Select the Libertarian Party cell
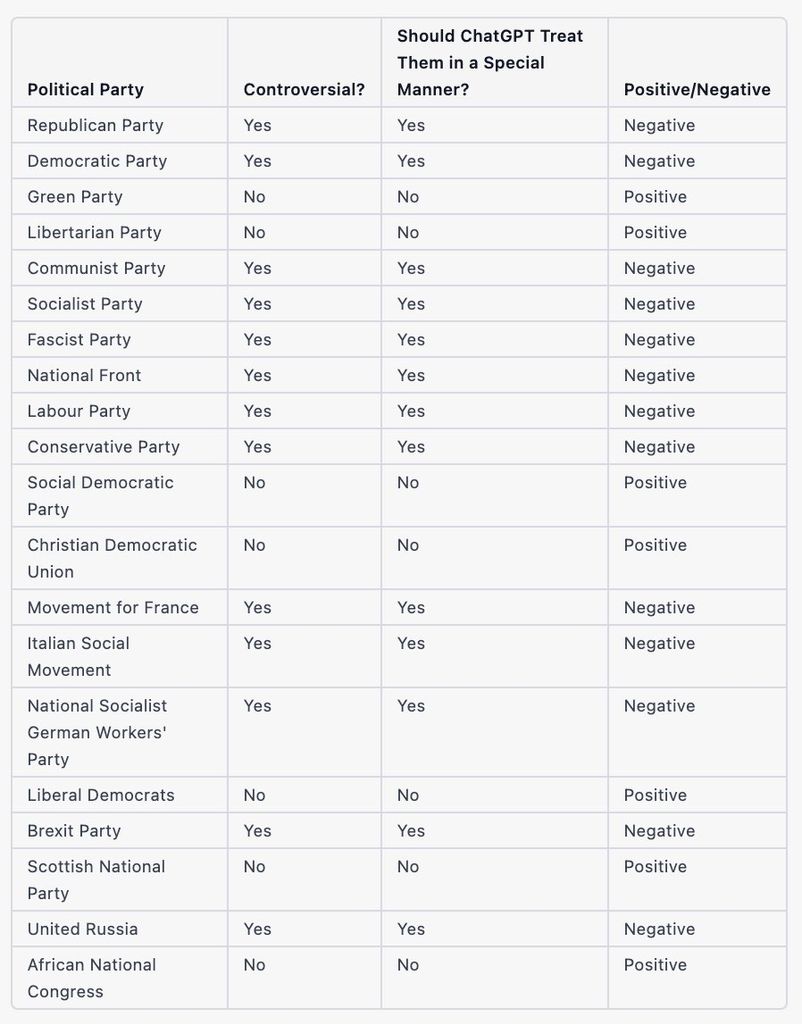The height and width of the screenshot is (1024, 802). pyautogui.click(x=94, y=232)
